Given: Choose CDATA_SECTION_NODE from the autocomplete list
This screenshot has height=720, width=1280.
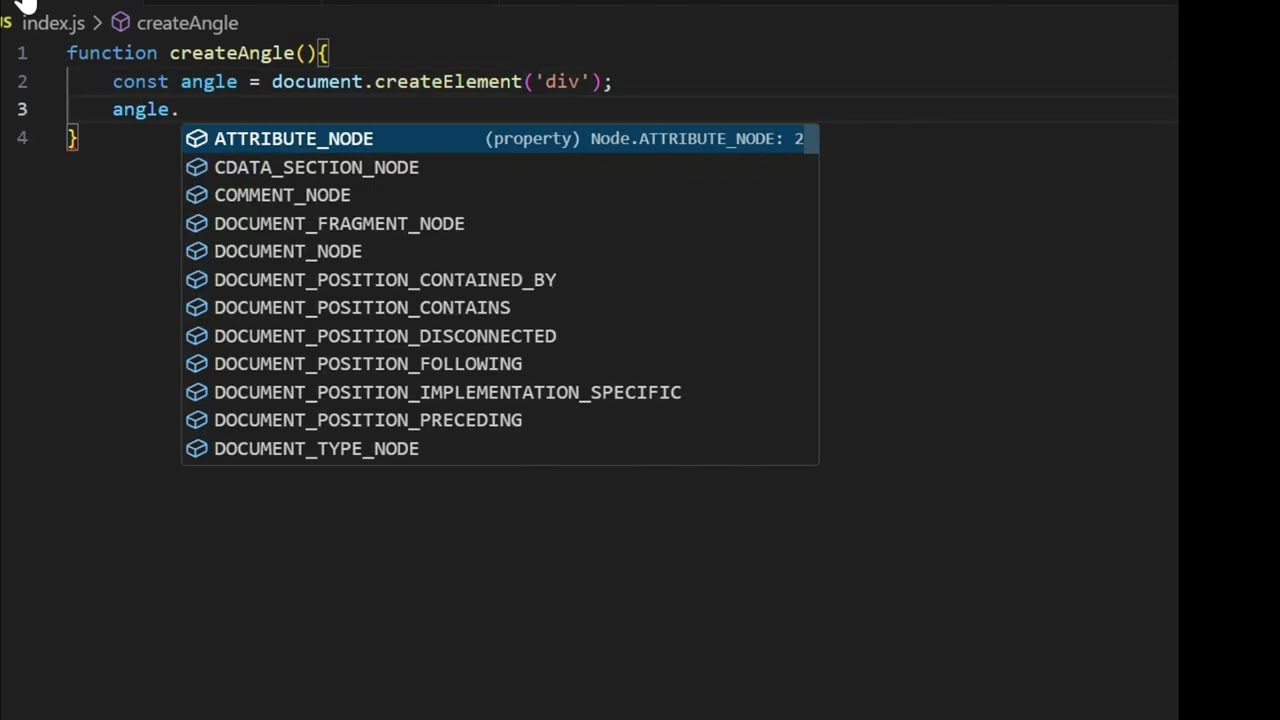Looking at the screenshot, I should click(x=316, y=167).
